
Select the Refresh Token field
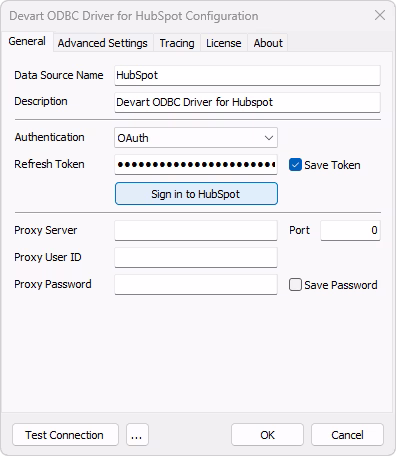196,164
